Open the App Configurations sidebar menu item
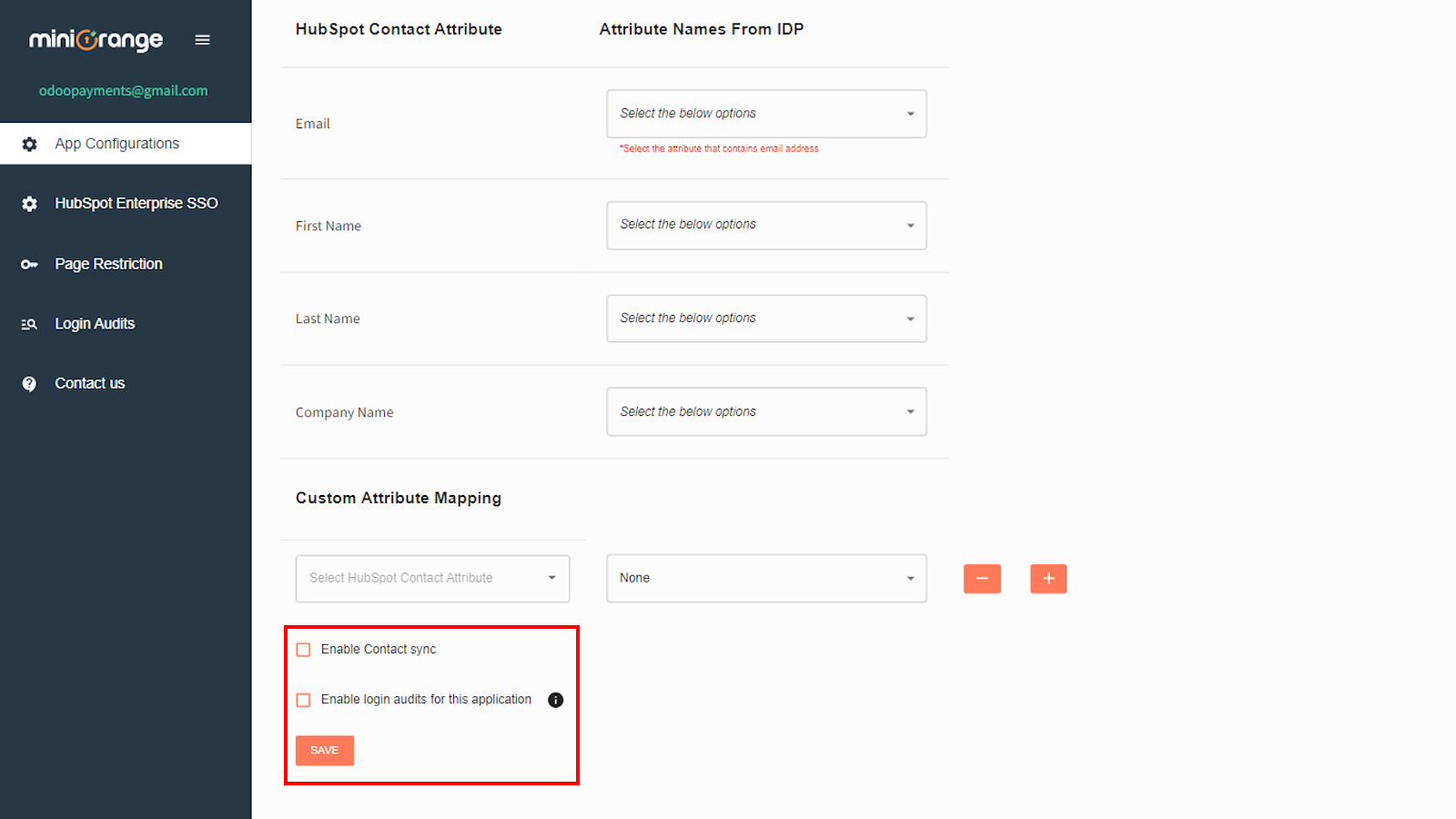The width and height of the screenshot is (1456, 819). [116, 144]
